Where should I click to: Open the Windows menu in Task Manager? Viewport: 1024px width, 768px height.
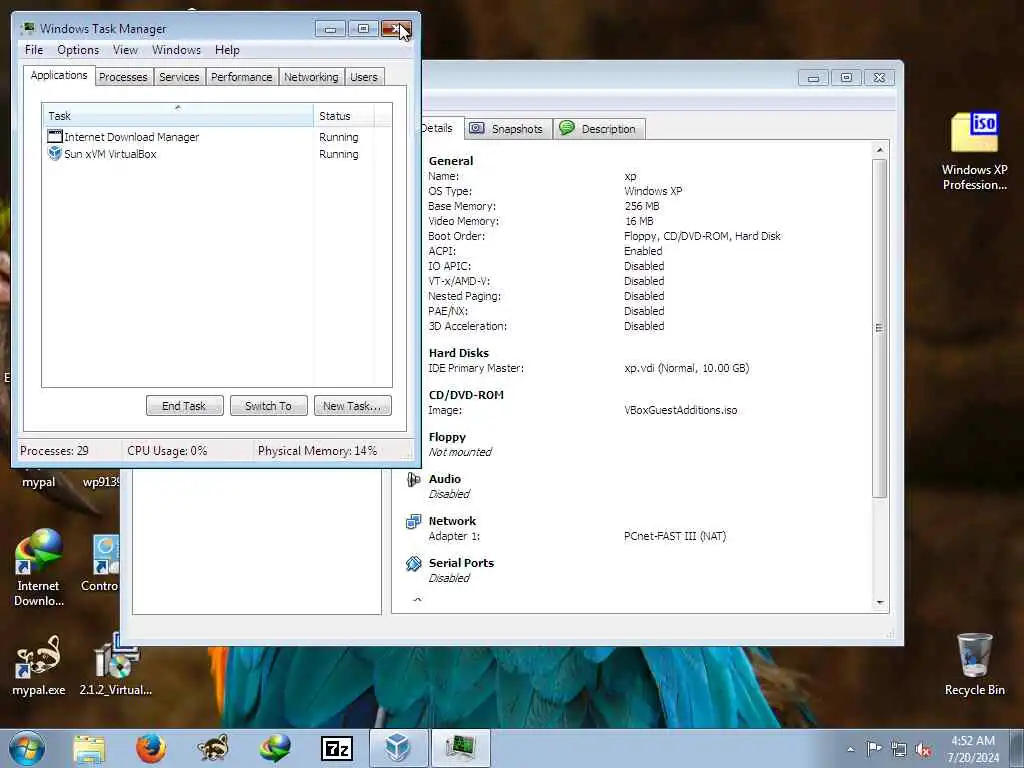(176, 50)
